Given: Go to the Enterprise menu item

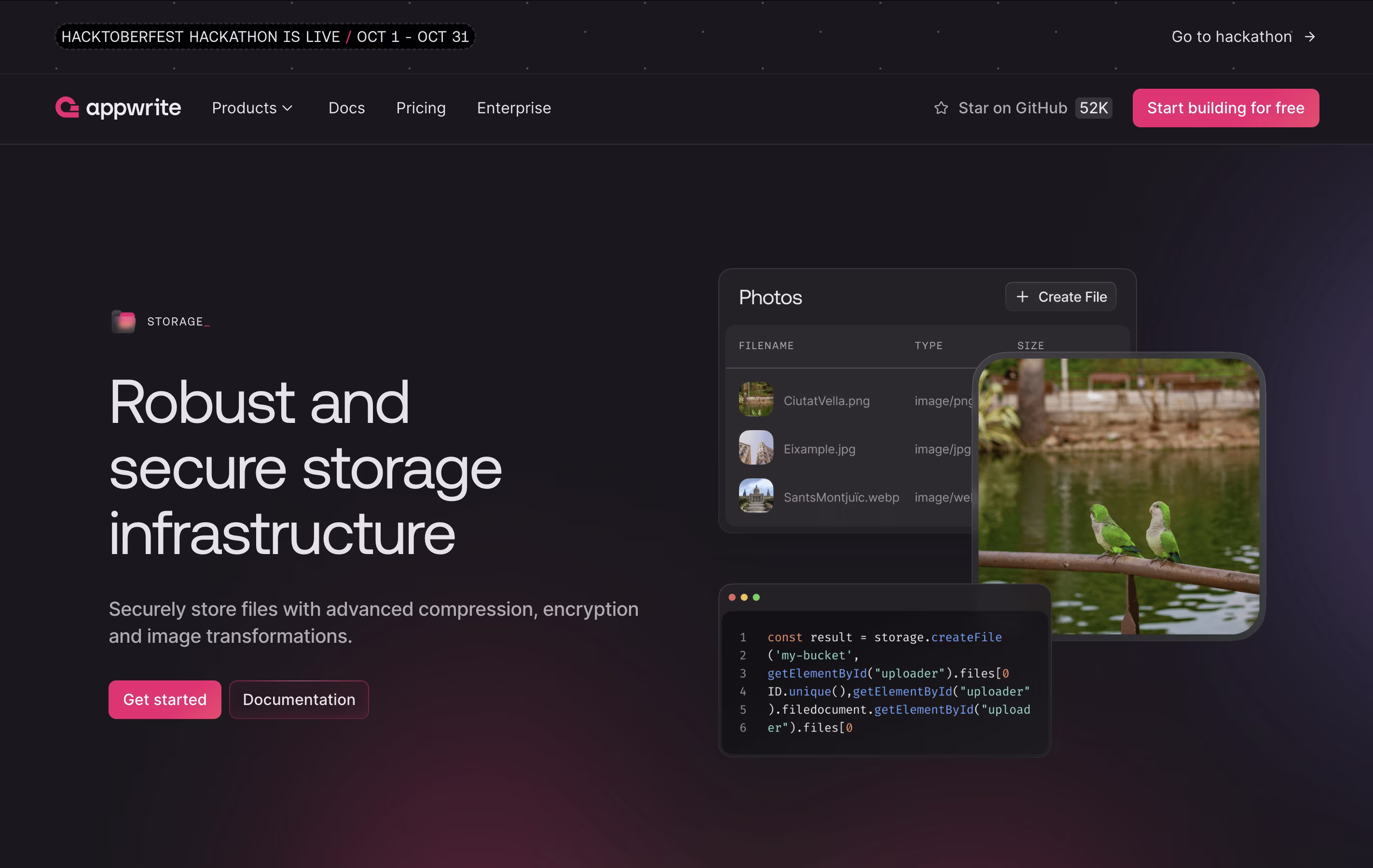Looking at the screenshot, I should pos(514,108).
